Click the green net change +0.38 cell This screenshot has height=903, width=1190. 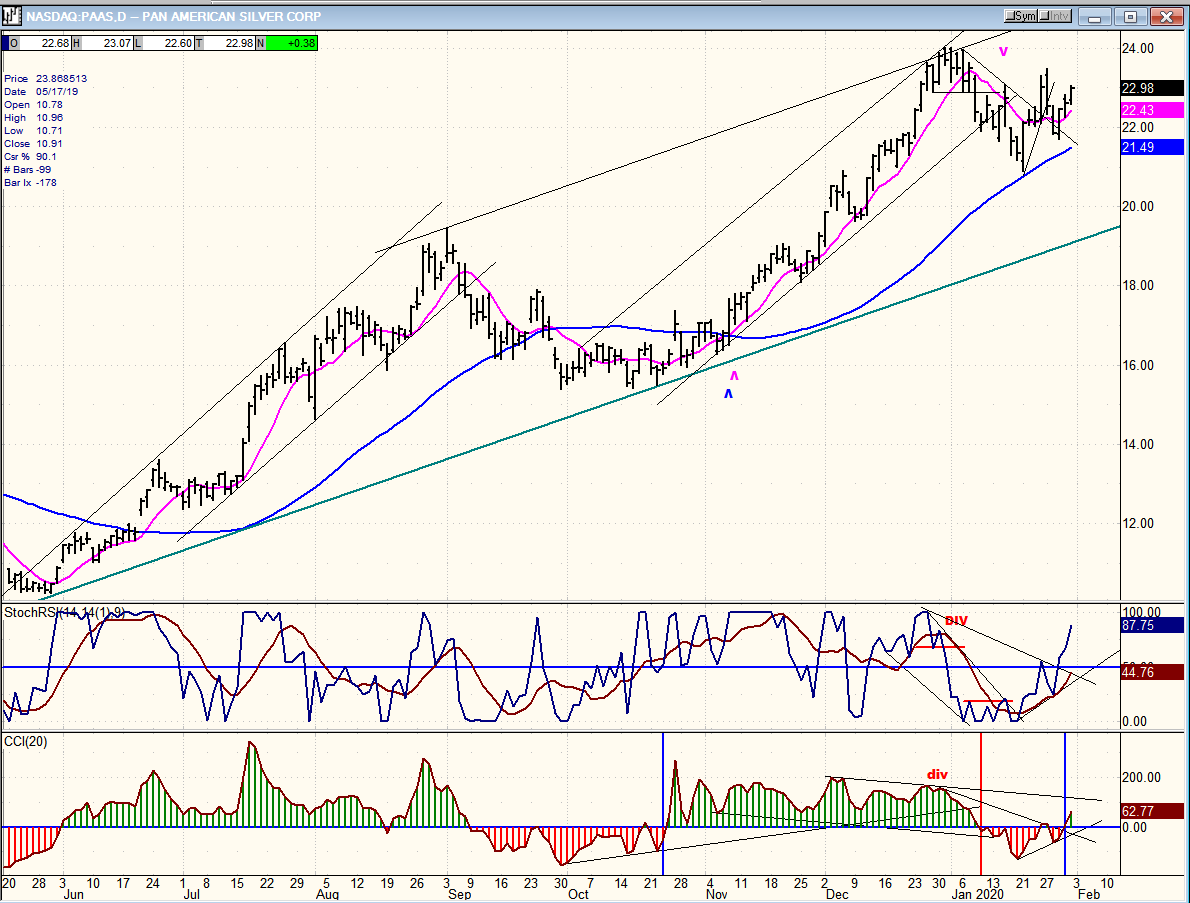tap(291, 43)
